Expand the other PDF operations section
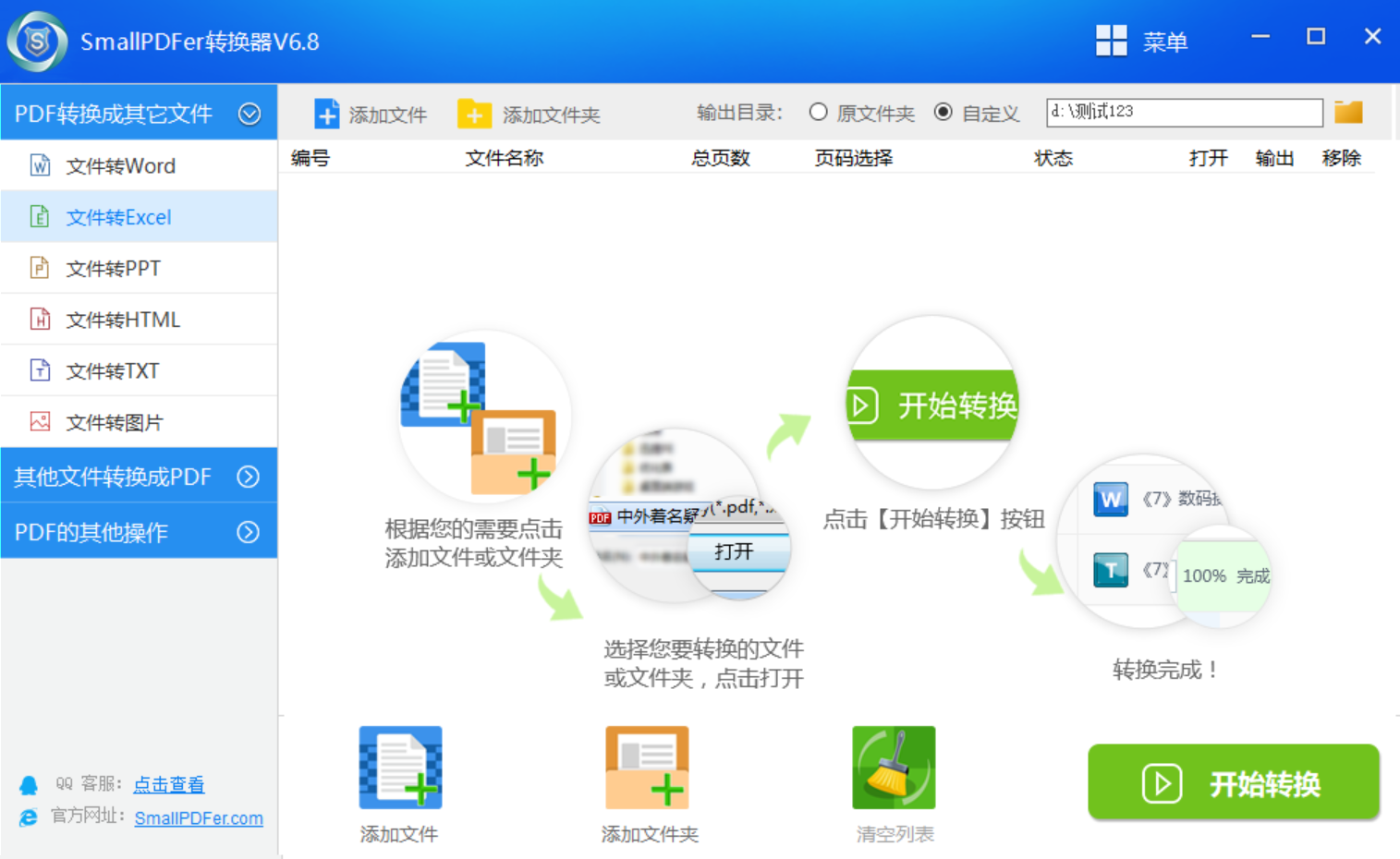Image resolution: width=1400 pixels, height=859 pixels. 248,532
